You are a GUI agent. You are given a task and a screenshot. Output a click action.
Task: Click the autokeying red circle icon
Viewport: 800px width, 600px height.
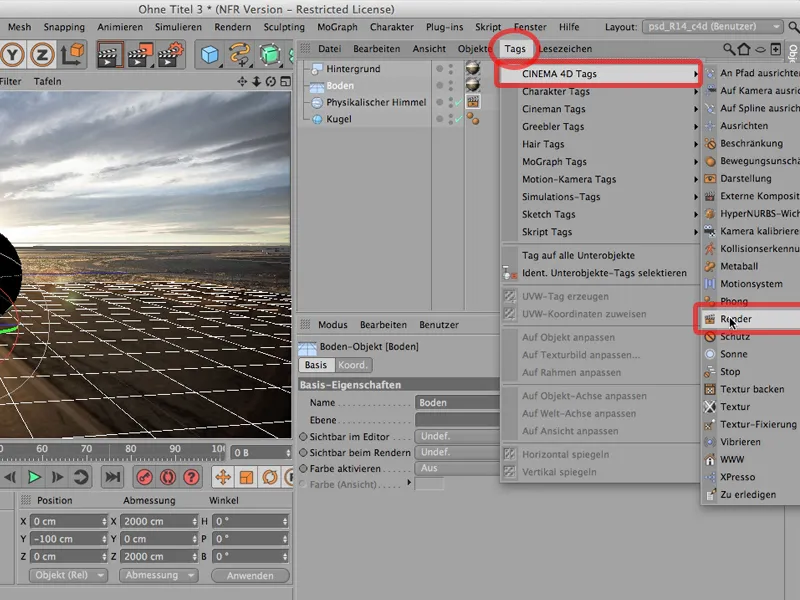(168, 477)
